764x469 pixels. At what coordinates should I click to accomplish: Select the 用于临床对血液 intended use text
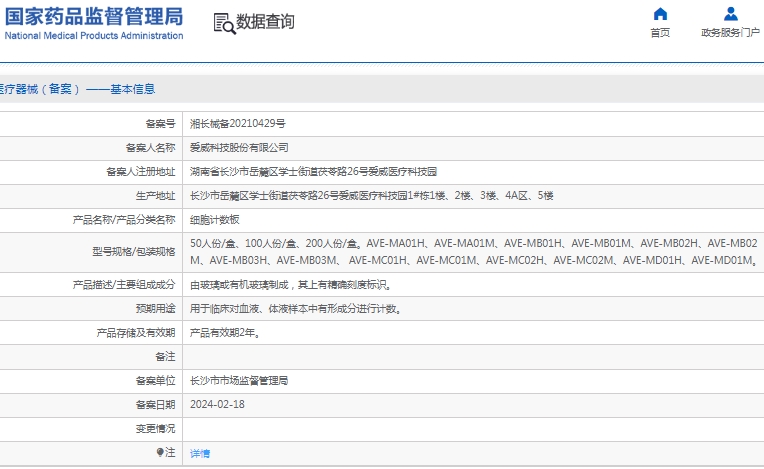tap(296, 309)
